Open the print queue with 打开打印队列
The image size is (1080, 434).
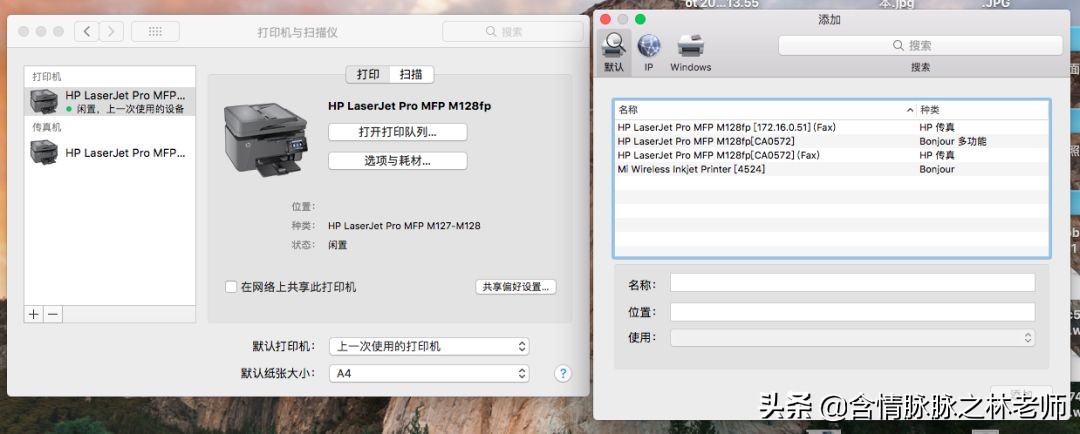tap(397, 132)
